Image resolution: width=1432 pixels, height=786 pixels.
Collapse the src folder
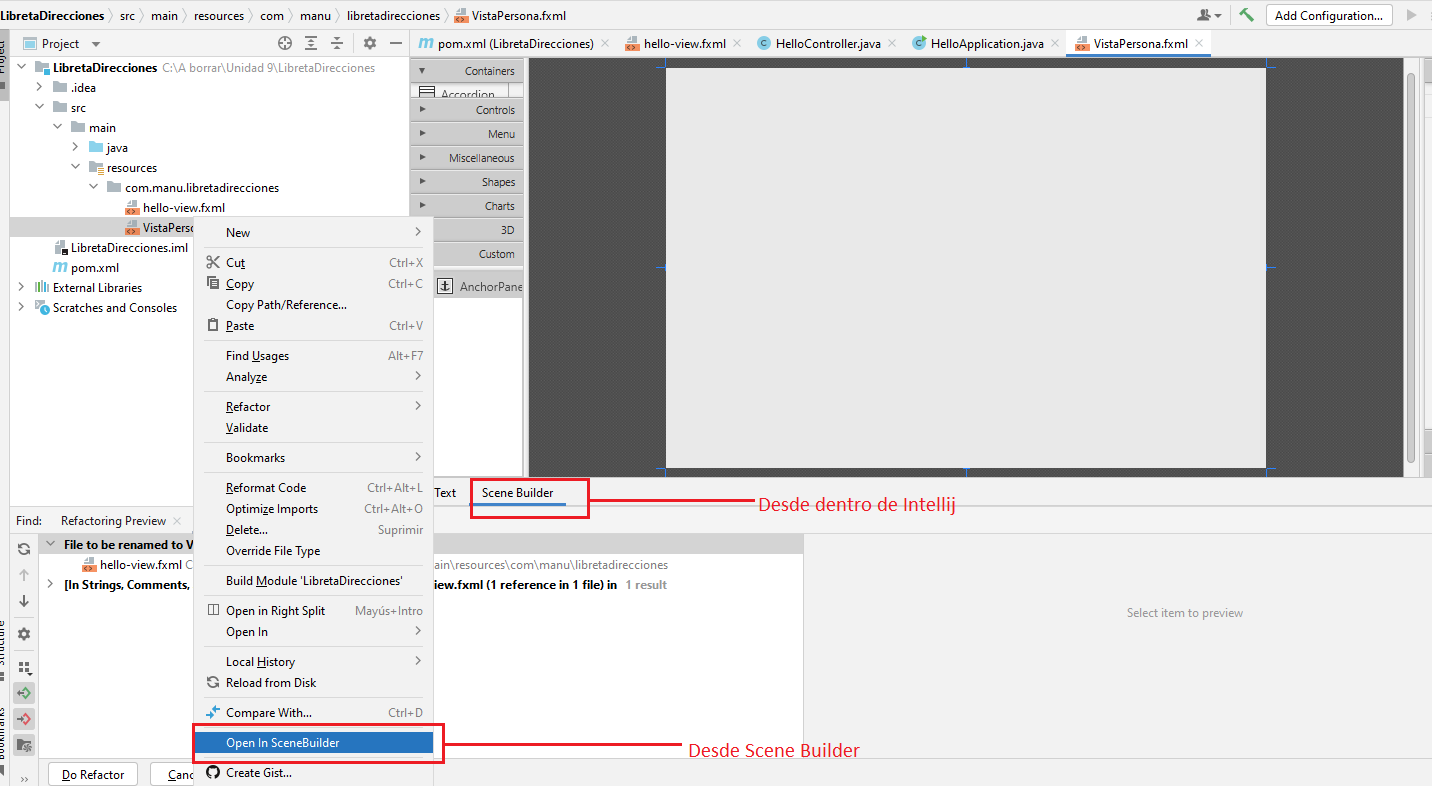pyautogui.click(x=40, y=108)
